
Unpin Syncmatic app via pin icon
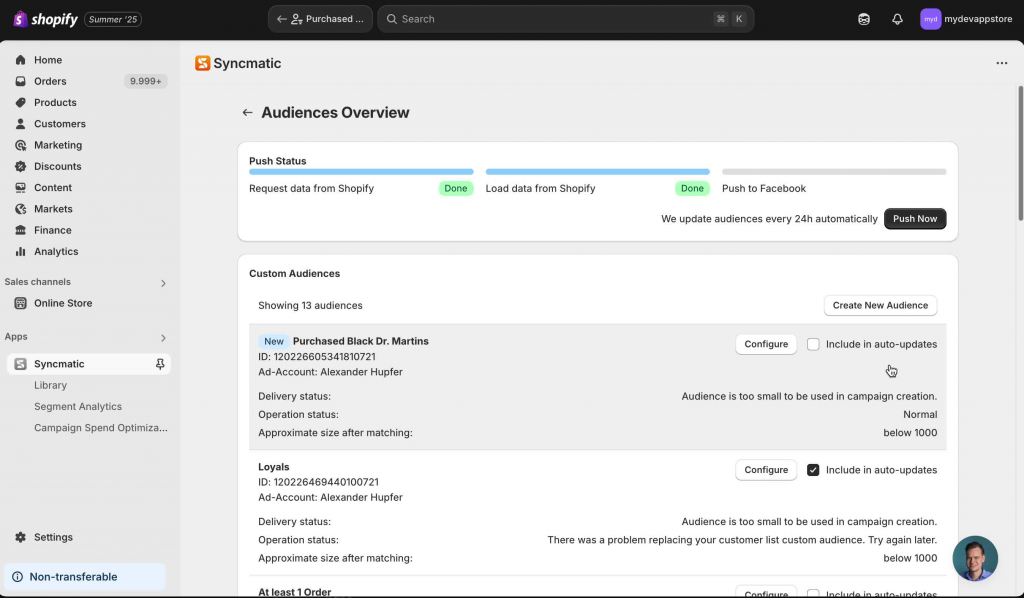[160, 364]
